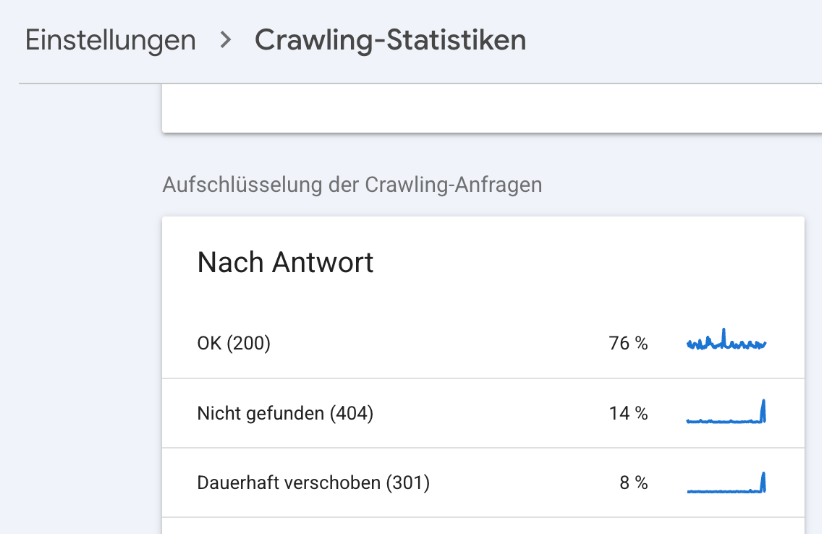Click the end spike in the 301 sparkline
The width and height of the screenshot is (822, 546).
(x=763, y=482)
